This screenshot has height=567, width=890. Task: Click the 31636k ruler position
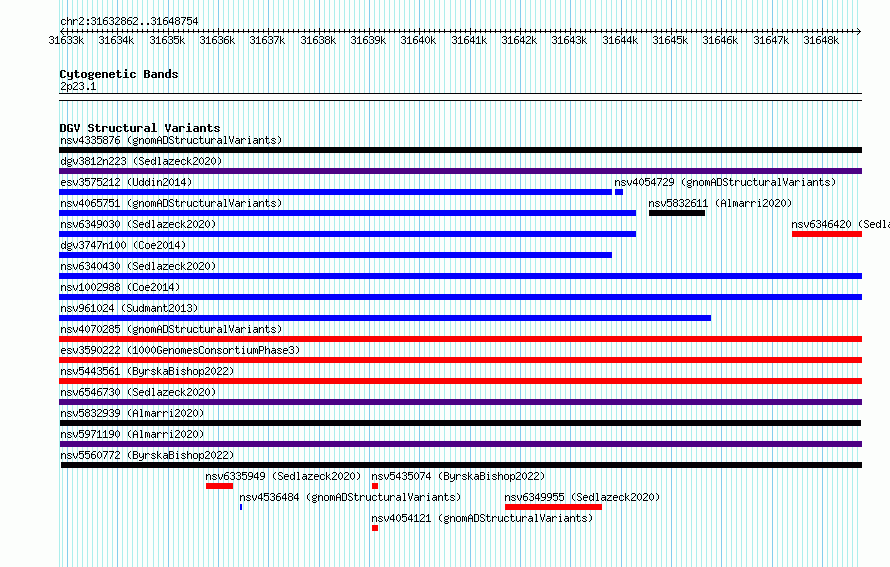[217, 40]
